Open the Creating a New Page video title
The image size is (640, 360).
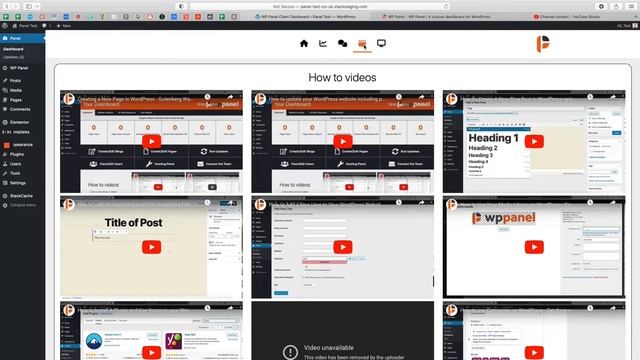pyautogui.click(x=135, y=99)
